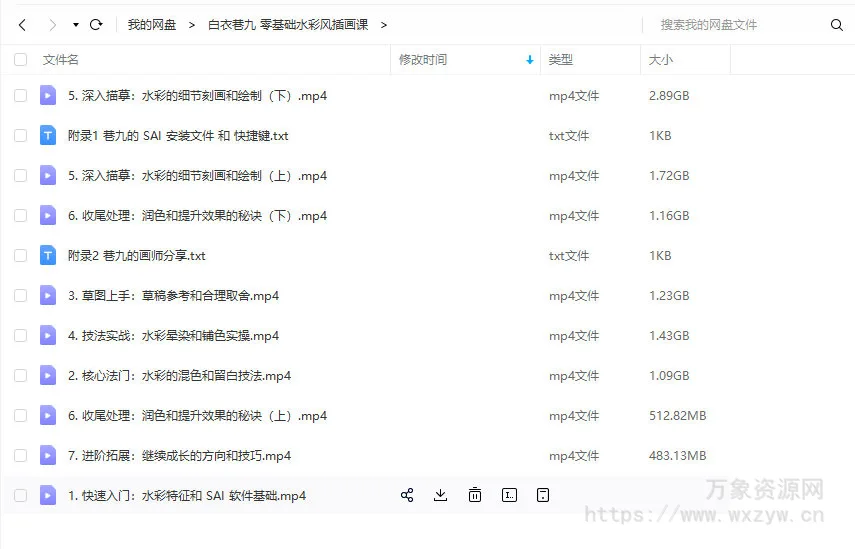Click the blue sort arrow beside 修改时间
Viewport: 855px width, 549px height.
coord(529,60)
